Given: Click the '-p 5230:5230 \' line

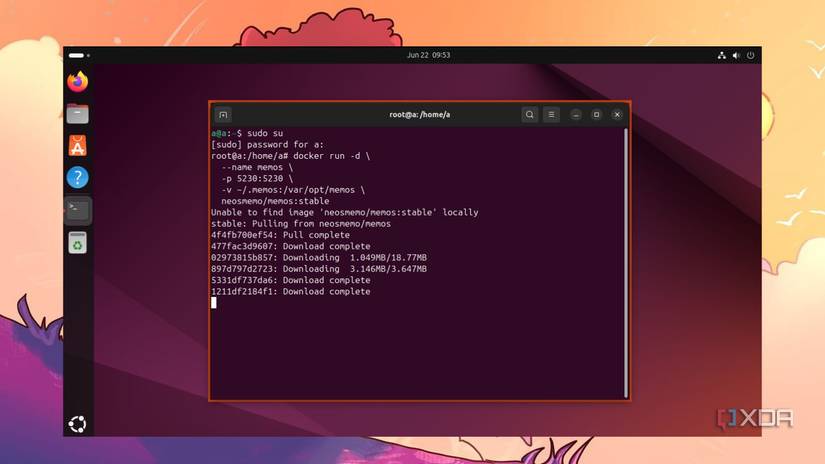Looking at the screenshot, I should 257,178.
